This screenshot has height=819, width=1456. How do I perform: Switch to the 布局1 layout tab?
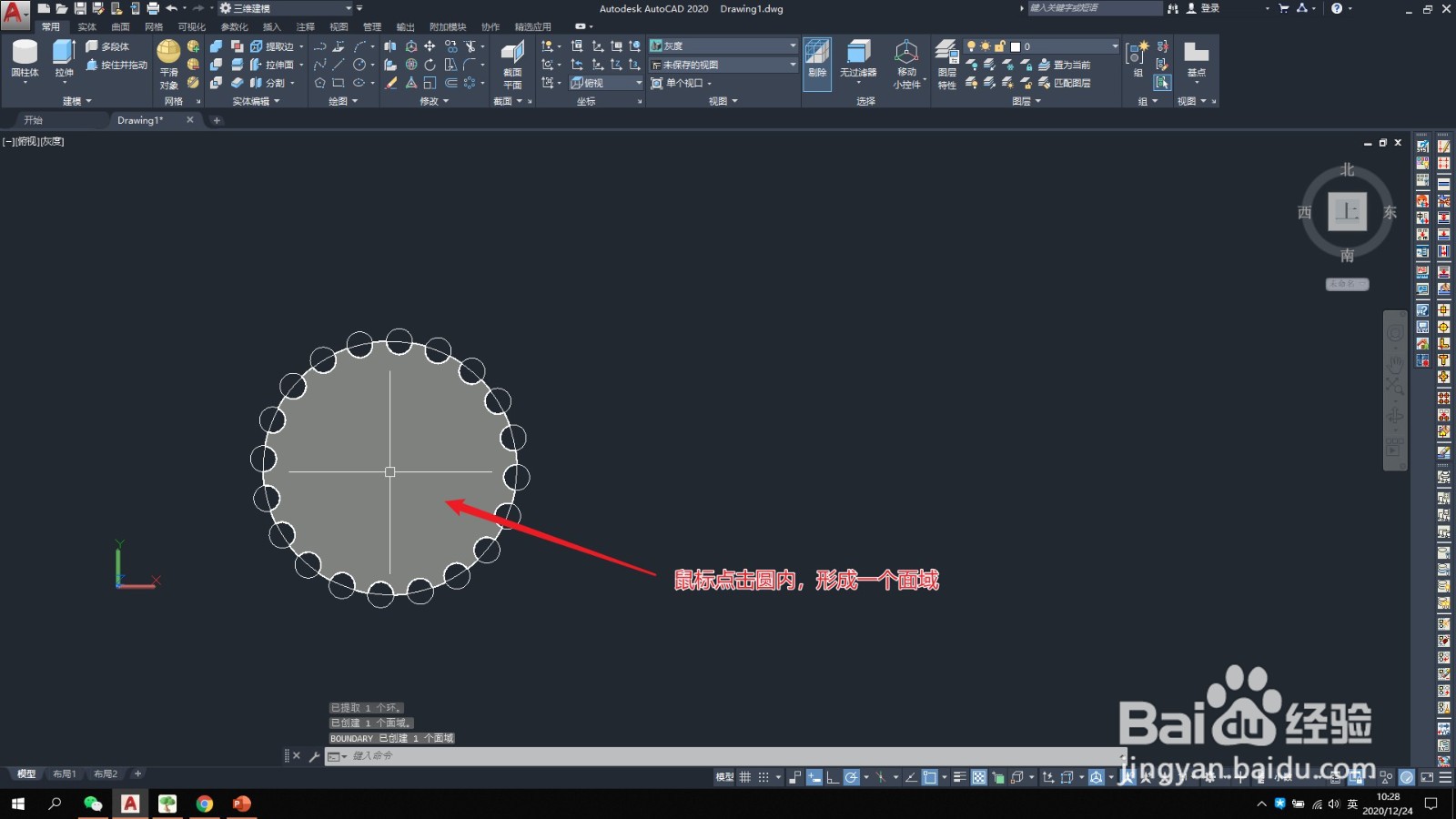[65, 773]
